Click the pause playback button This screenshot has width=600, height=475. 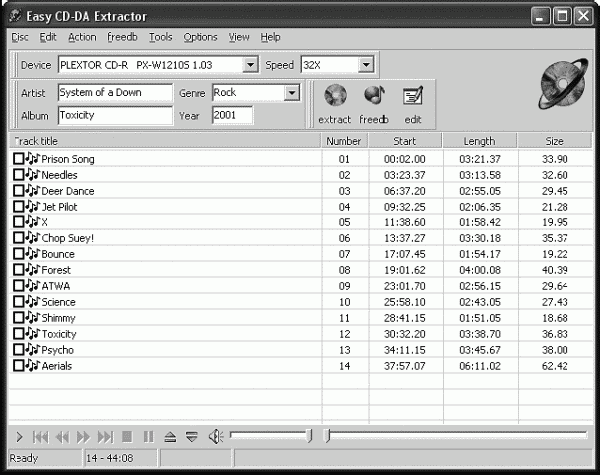click(148, 436)
